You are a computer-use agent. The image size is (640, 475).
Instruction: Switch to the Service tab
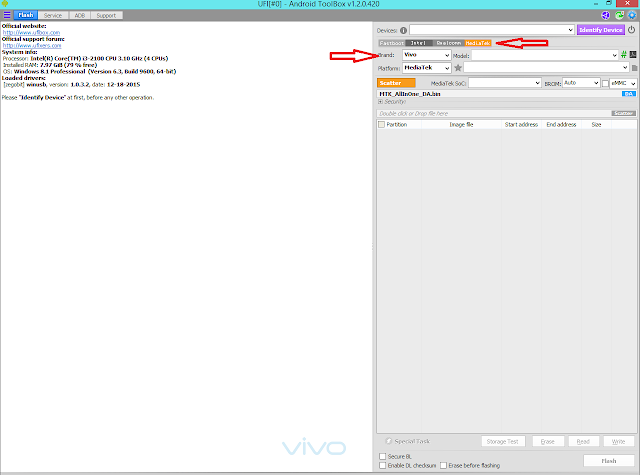pyautogui.click(x=53, y=15)
